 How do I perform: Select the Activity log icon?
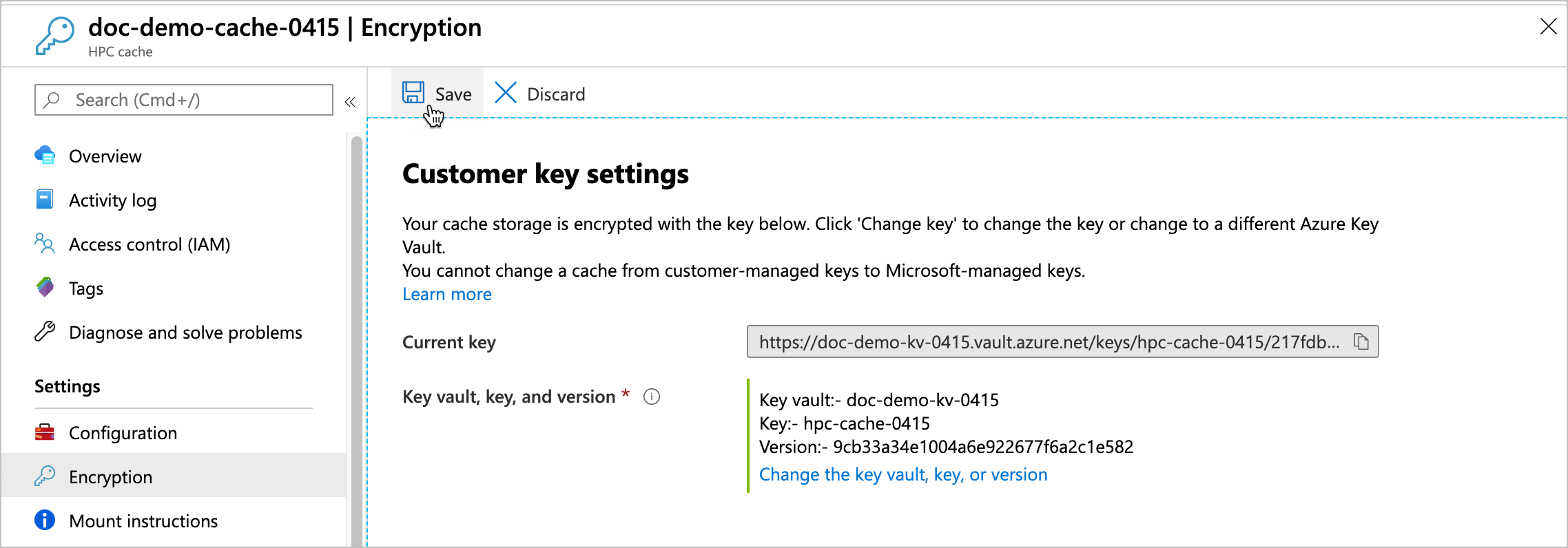(44, 200)
